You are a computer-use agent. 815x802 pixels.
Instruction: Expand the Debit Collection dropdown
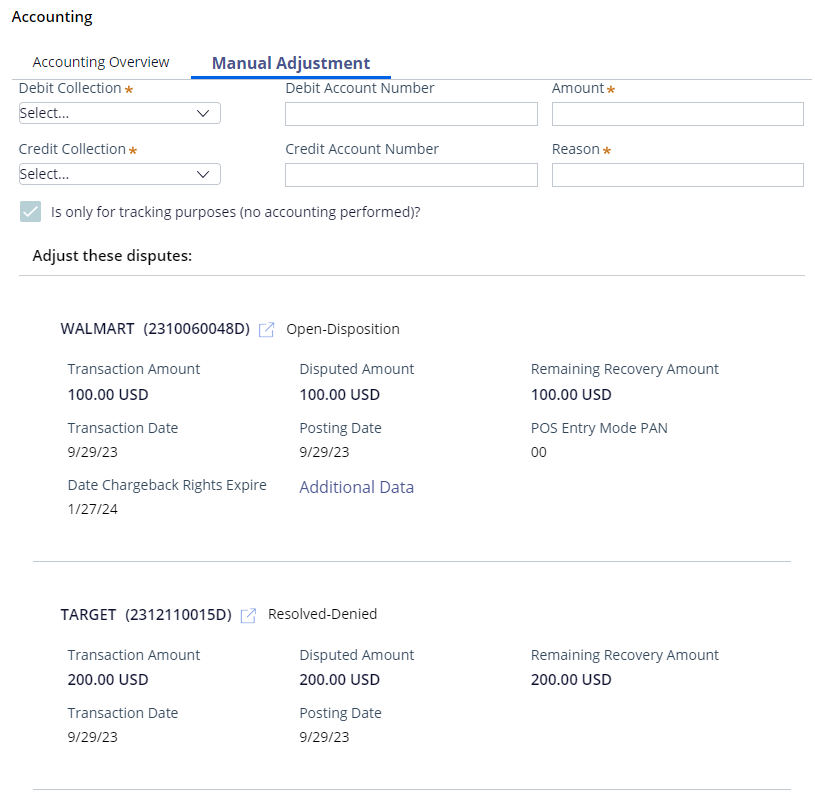pos(120,113)
